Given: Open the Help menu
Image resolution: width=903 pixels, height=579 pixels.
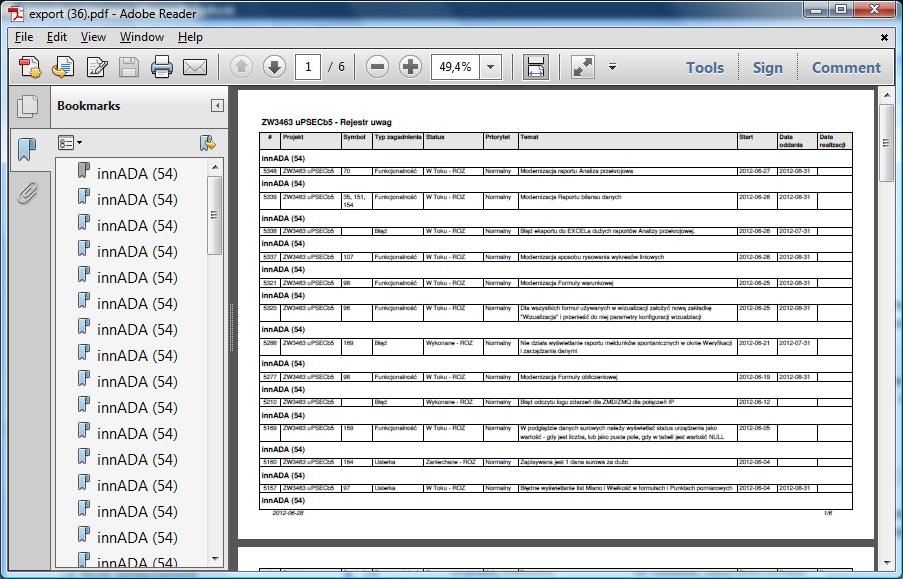Looking at the screenshot, I should pos(190,37).
